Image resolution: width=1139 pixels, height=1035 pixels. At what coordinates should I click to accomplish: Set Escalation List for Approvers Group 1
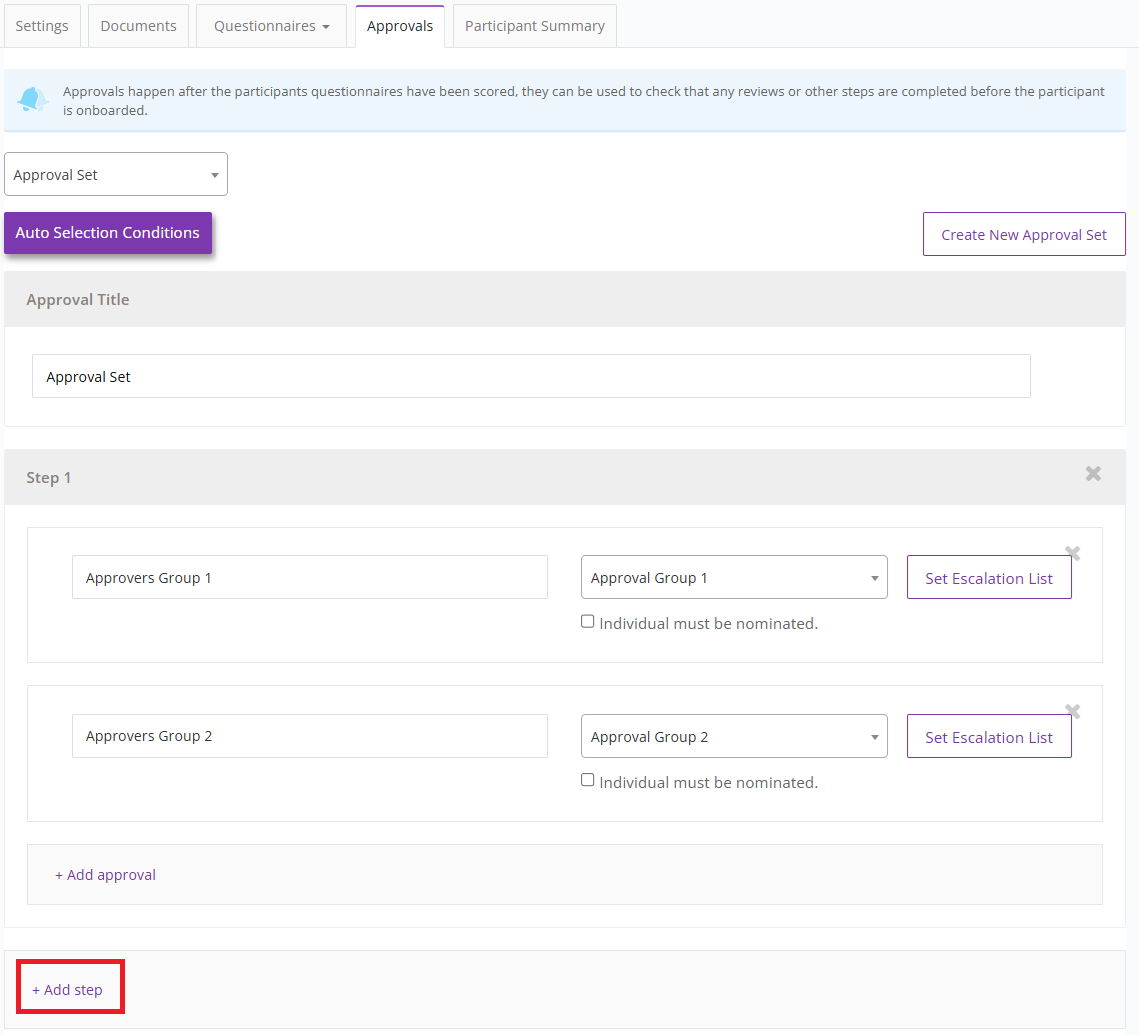989,578
